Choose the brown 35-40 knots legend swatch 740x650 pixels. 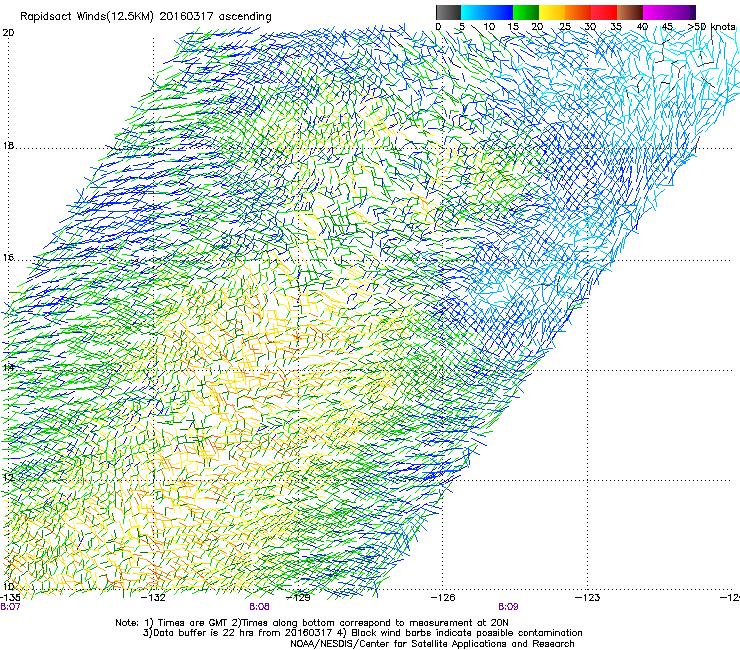click(x=630, y=12)
